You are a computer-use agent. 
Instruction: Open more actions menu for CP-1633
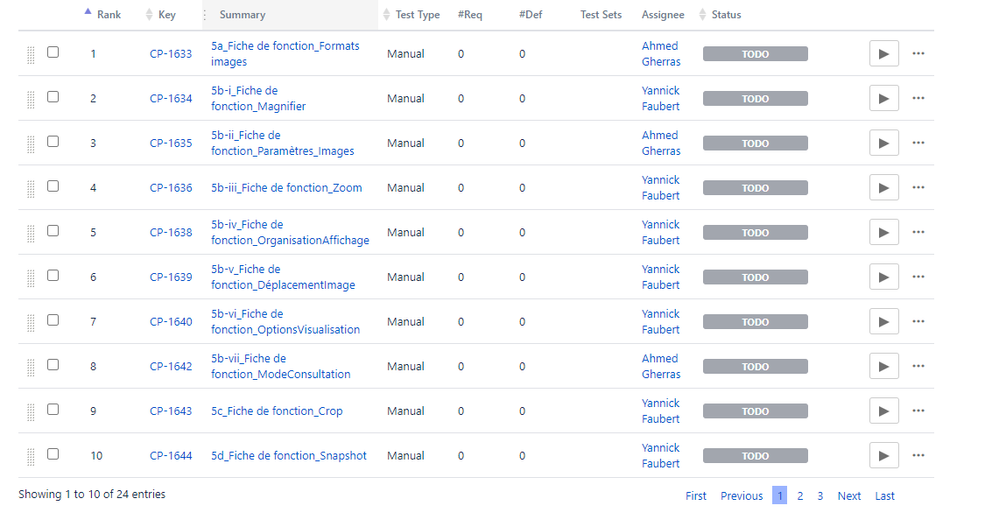tap(918, 53)
